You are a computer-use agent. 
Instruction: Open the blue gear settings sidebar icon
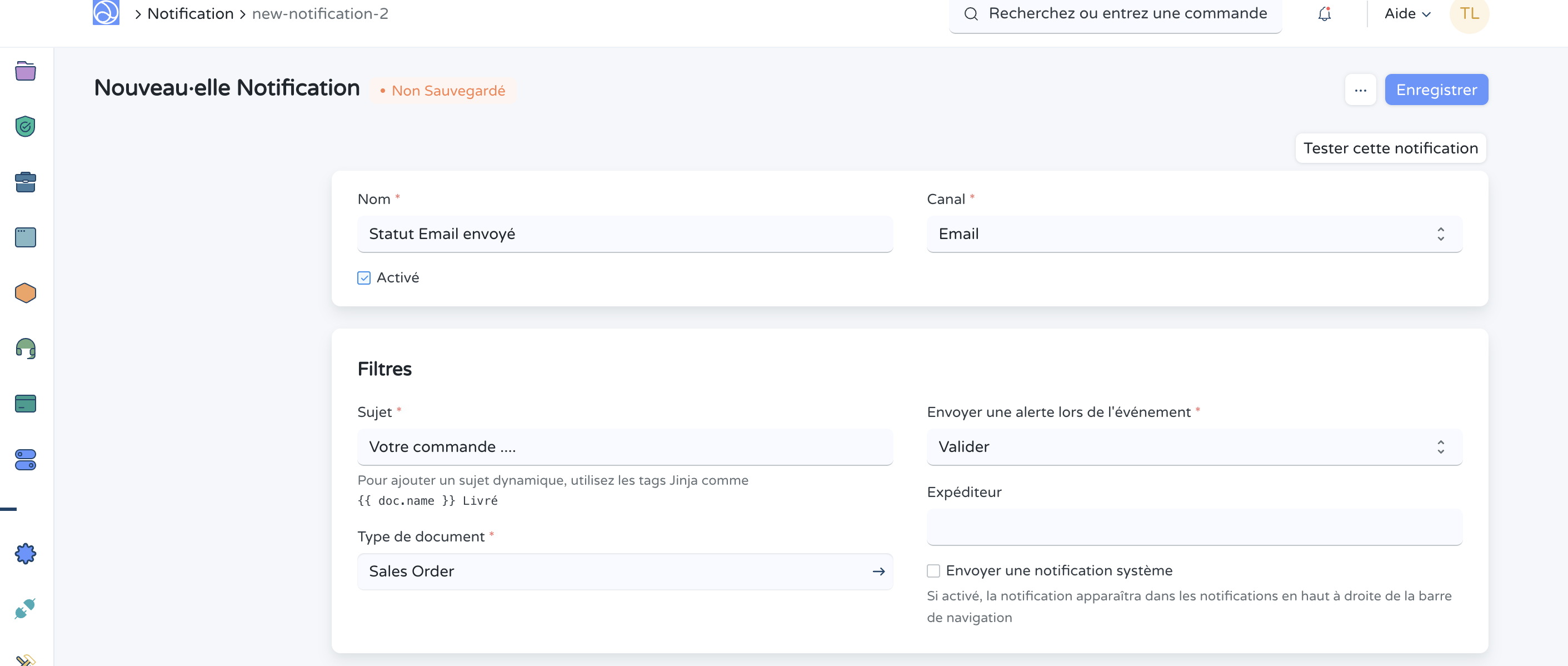click(25, 553)
